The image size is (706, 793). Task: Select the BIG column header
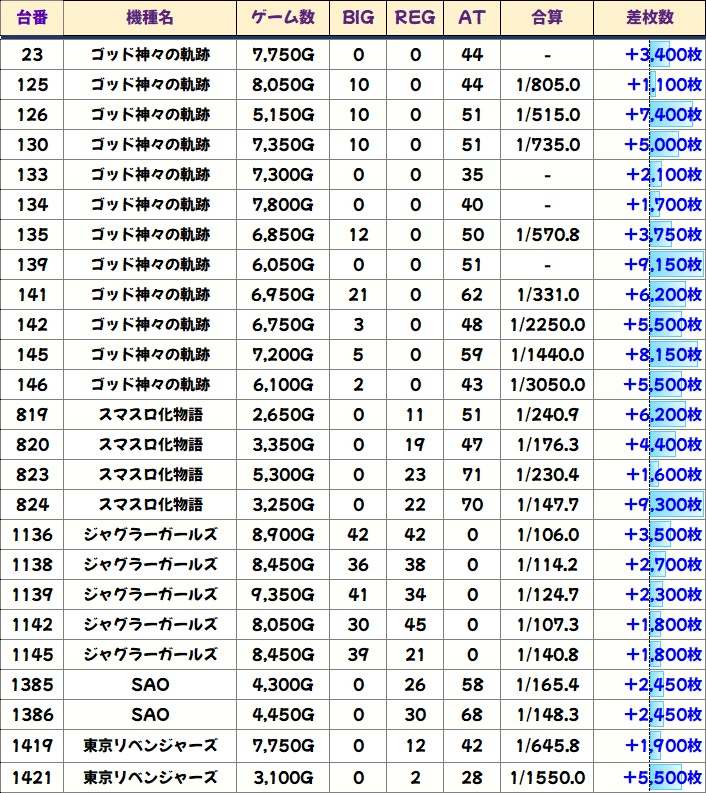pyautogui.click(x=358, y=19)
